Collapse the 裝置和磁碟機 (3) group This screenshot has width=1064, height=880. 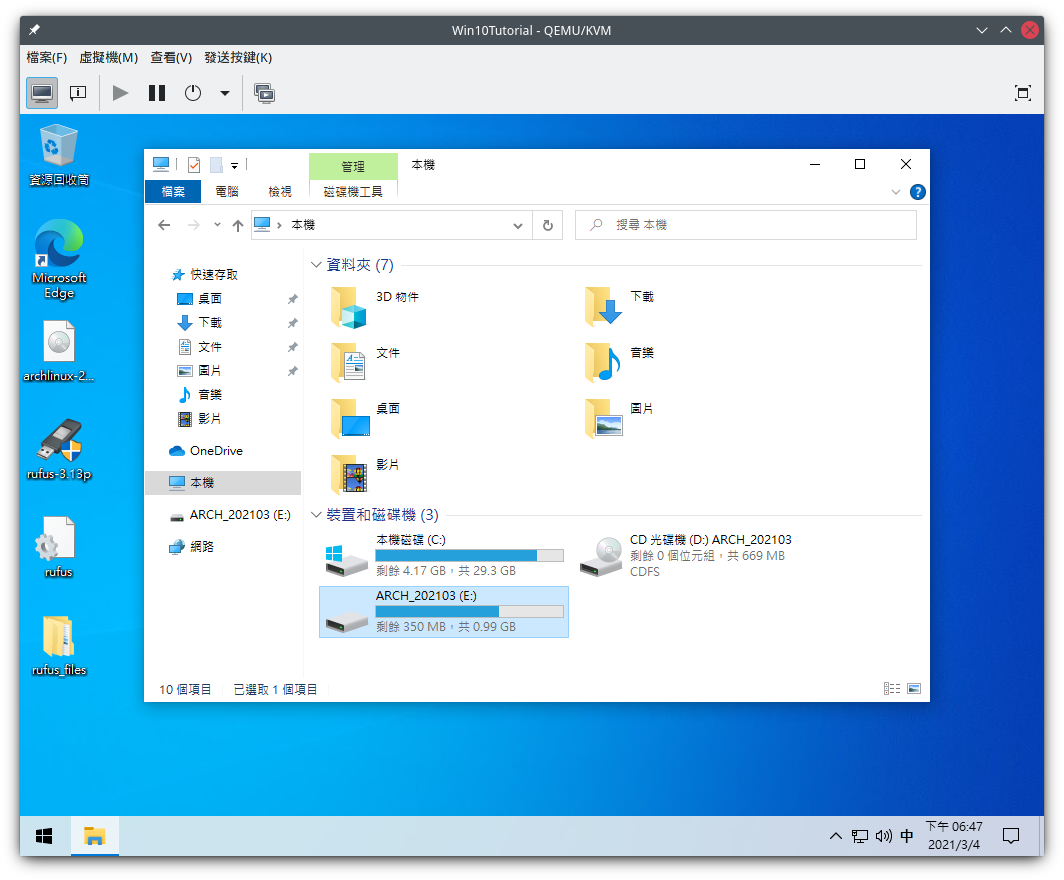click(x=316, y=515)
